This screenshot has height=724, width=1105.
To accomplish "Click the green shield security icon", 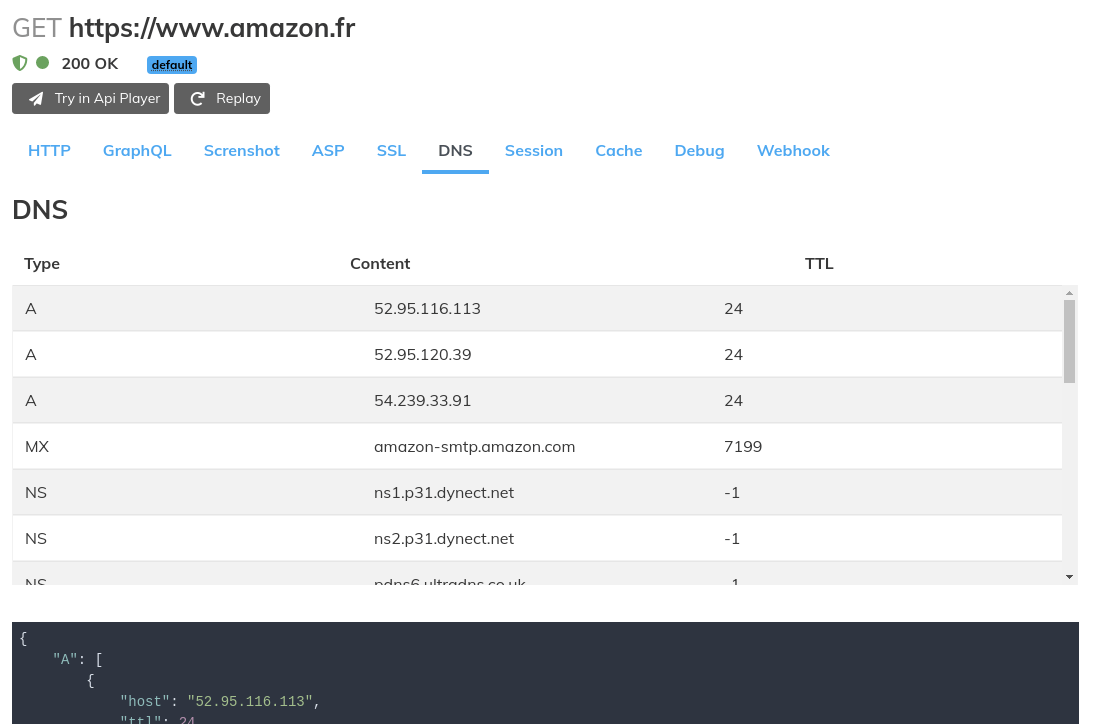I will (x=20, y=63).
